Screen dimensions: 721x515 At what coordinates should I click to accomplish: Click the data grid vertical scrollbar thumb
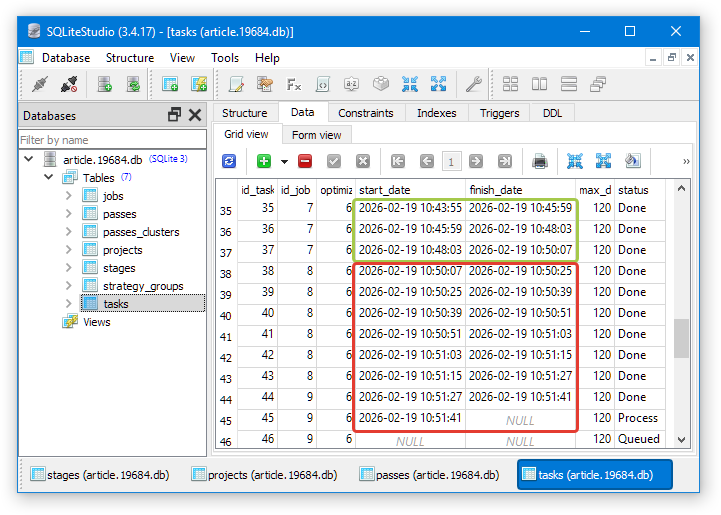[681, 338]
